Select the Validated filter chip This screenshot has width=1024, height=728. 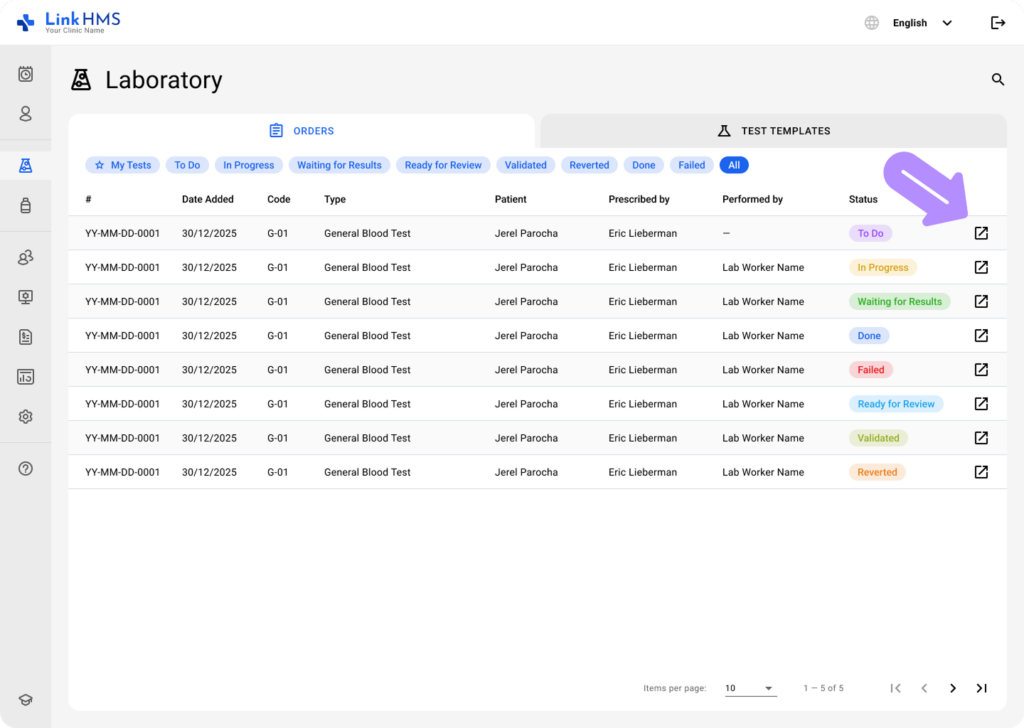pos(525,165)
